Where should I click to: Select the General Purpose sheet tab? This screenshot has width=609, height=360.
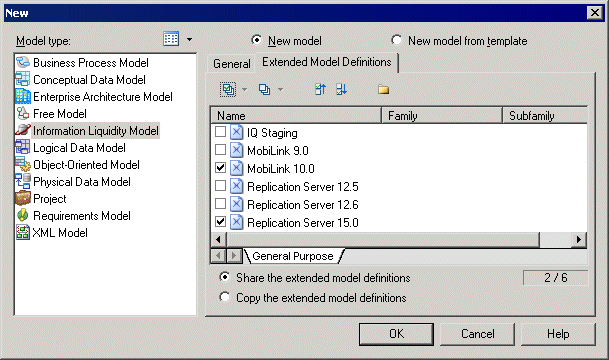[x=293, y=256]
